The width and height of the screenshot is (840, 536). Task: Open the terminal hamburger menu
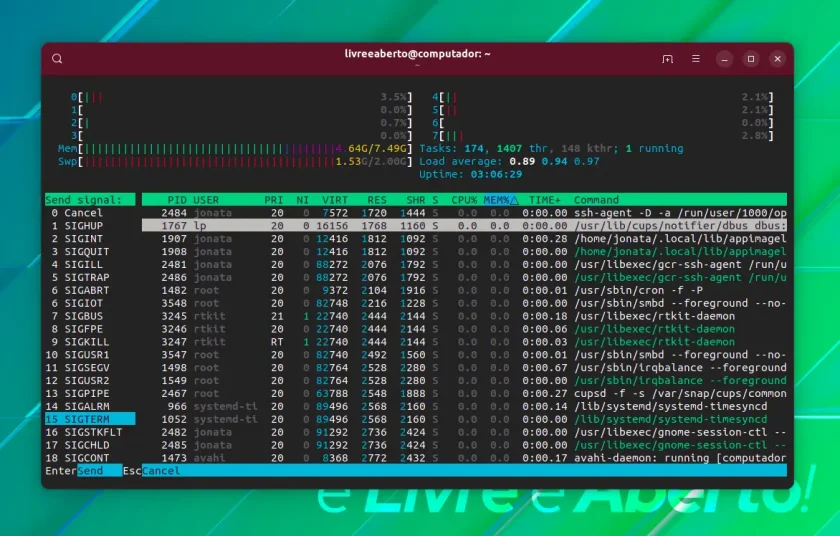695,59
